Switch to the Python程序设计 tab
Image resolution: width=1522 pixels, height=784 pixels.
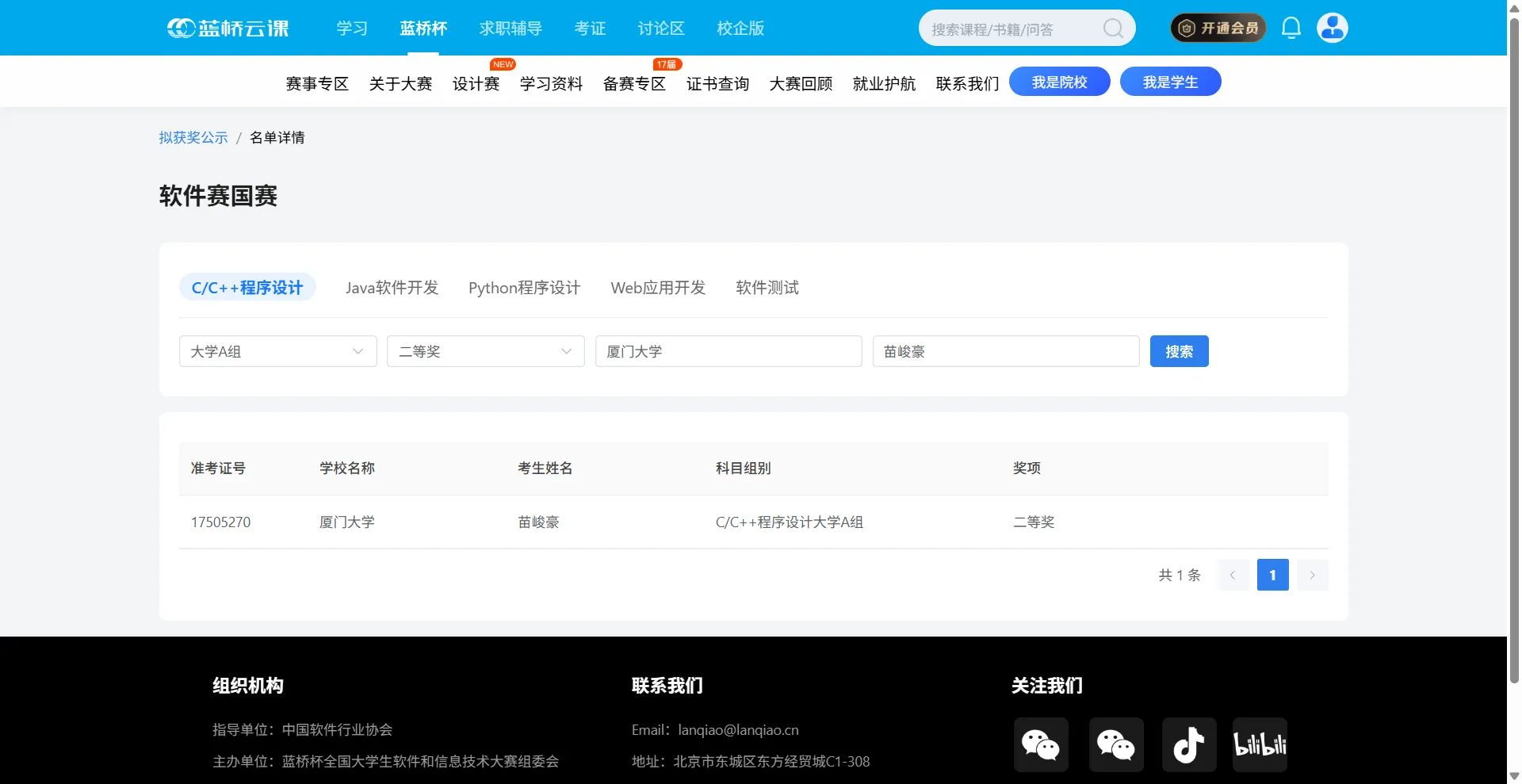point(525,288)
